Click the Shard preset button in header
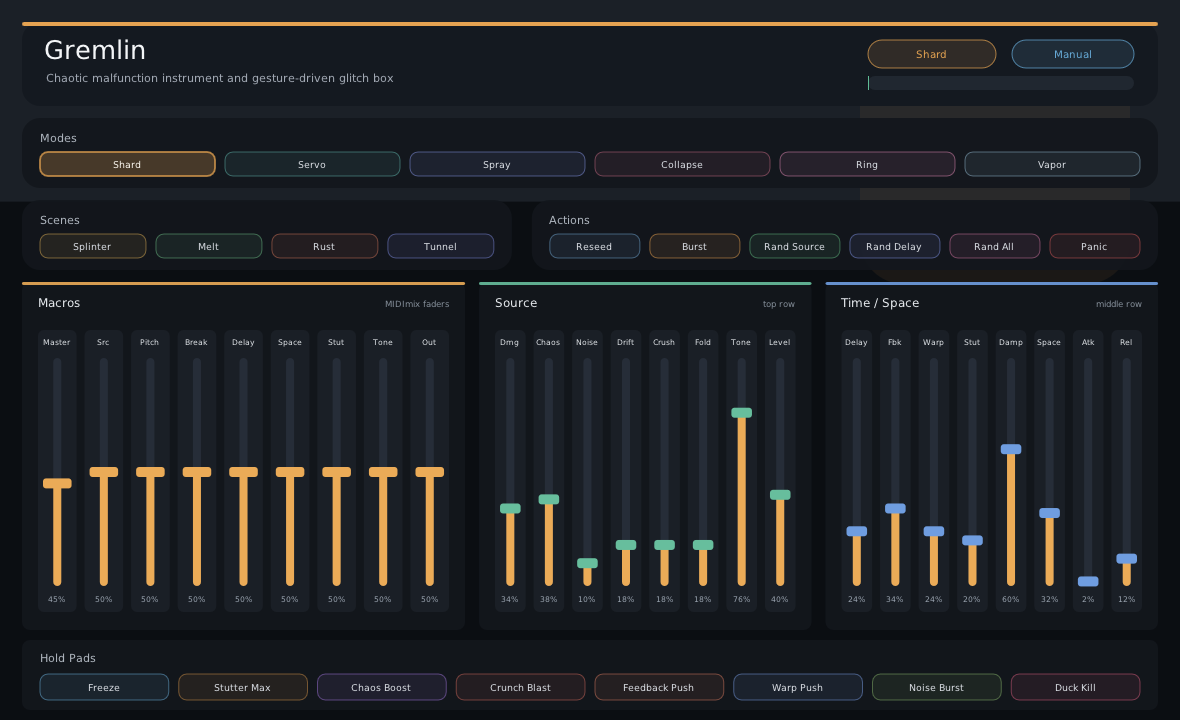Image resolution: width=1180 pixels, height=720 pixels. [x=932, y=54]
